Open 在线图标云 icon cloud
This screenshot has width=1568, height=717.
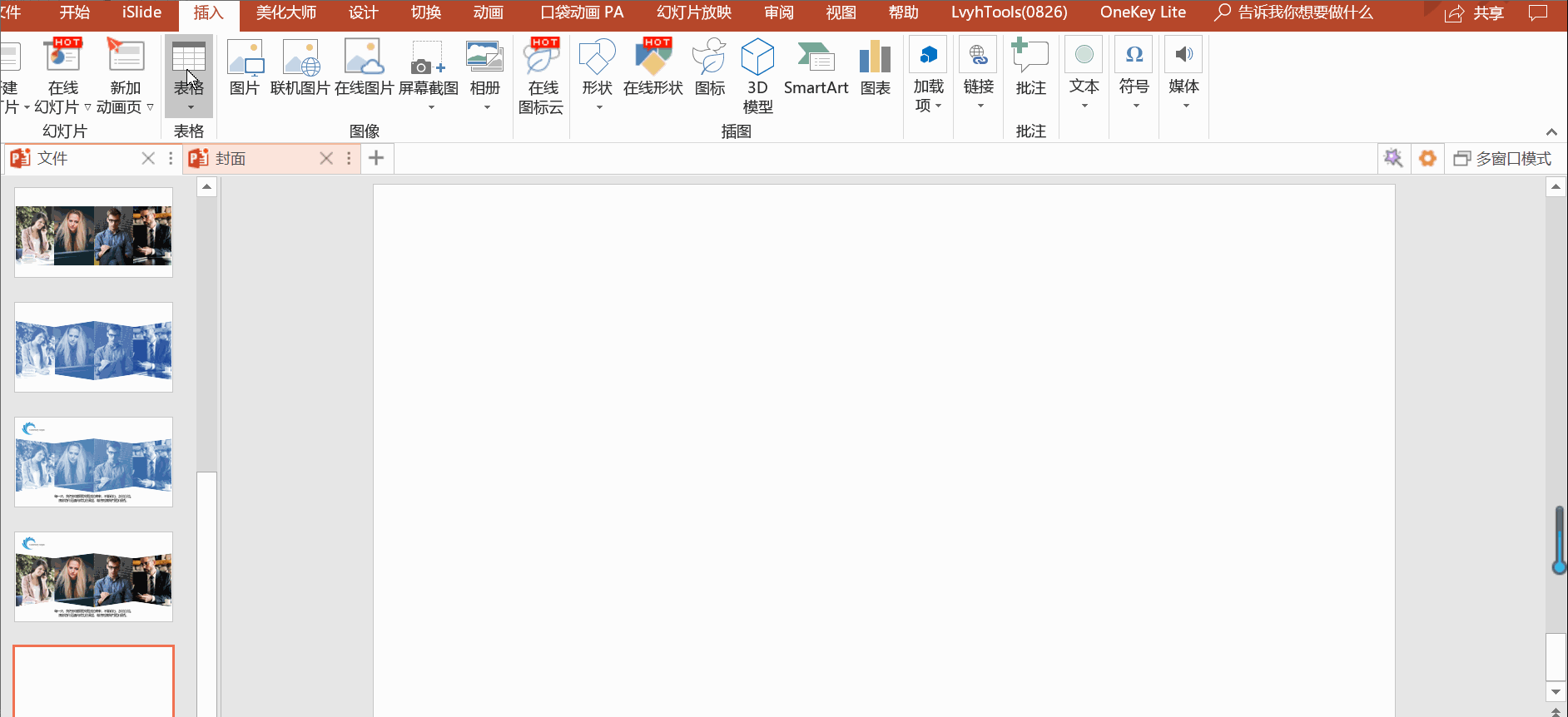point(541,75)
